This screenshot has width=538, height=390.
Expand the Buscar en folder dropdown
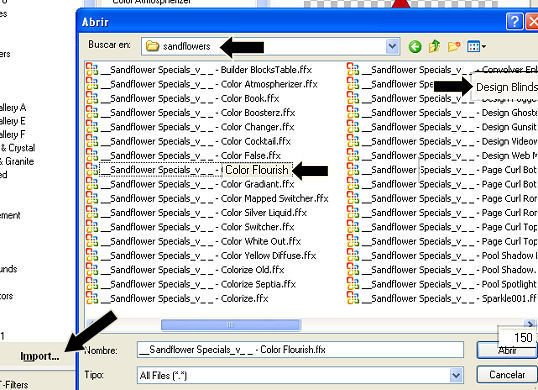pos(392,46)
